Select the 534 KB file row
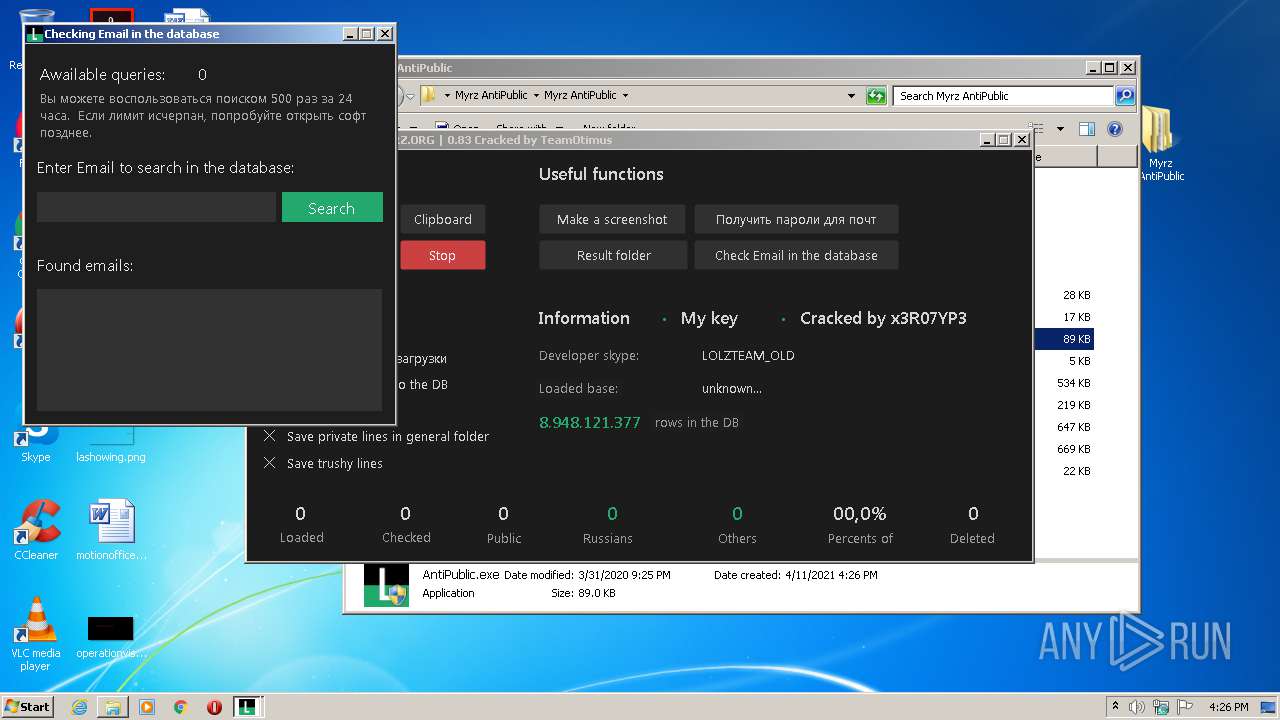 (1064, 383)
